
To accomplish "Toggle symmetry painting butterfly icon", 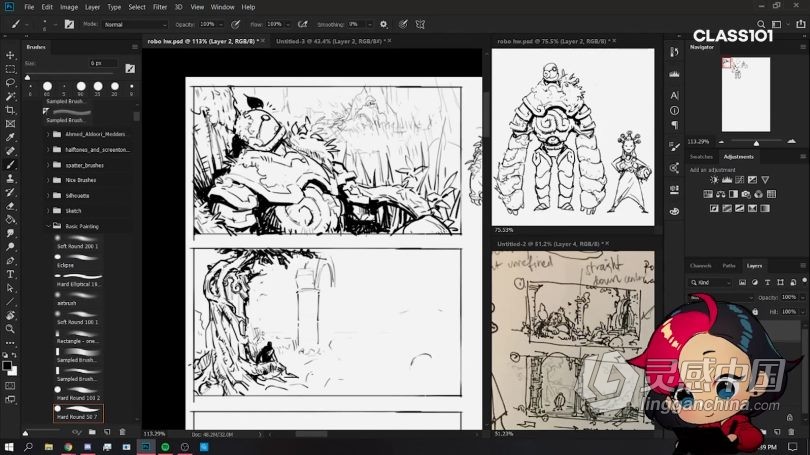I will tap(420, 24).
